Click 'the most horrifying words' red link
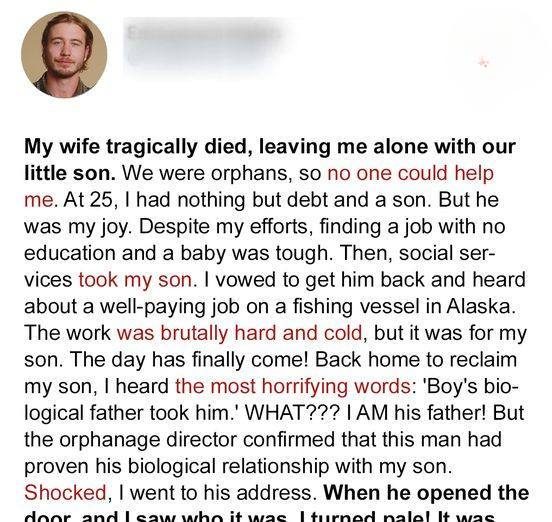The image size is (552, 522). (293, 386)
